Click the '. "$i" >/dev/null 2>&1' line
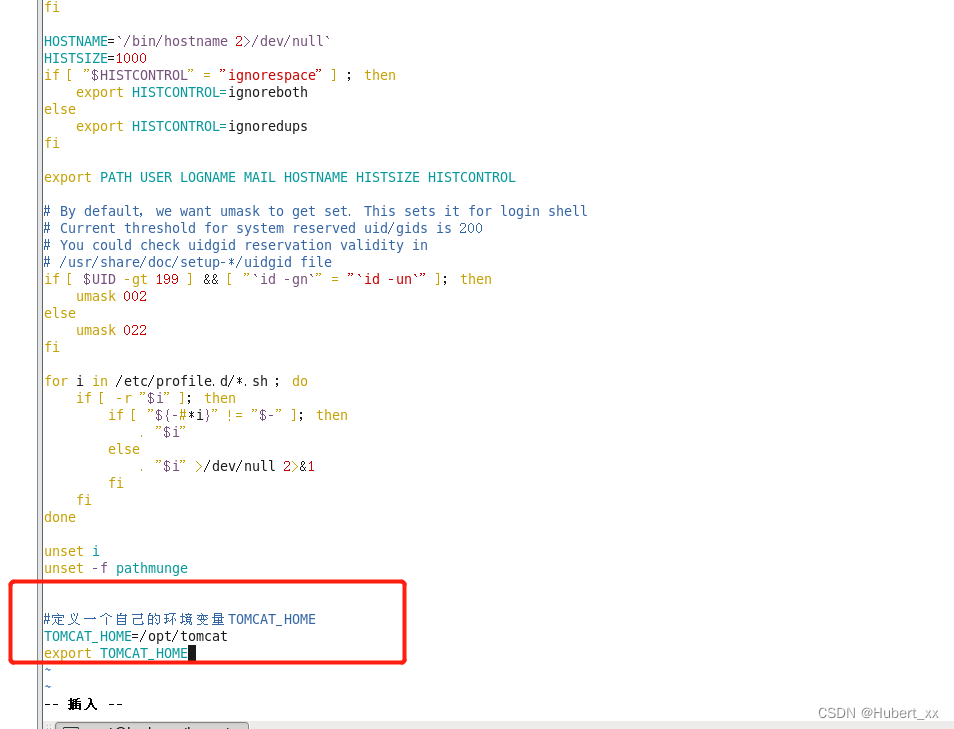The height and width of the screenshot is (729, 954). (227, 467)
